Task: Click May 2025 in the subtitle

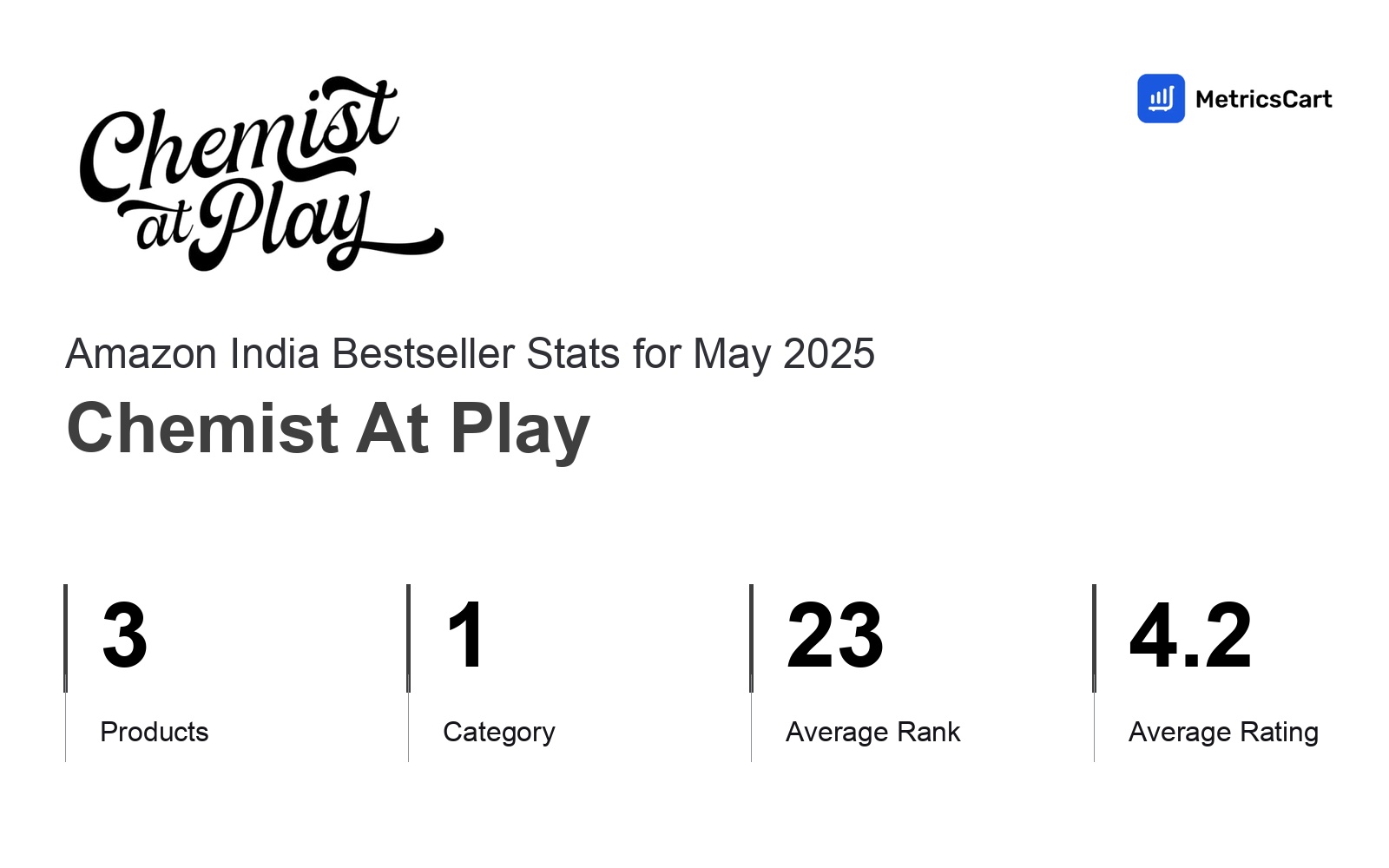Action: point(784,354)
